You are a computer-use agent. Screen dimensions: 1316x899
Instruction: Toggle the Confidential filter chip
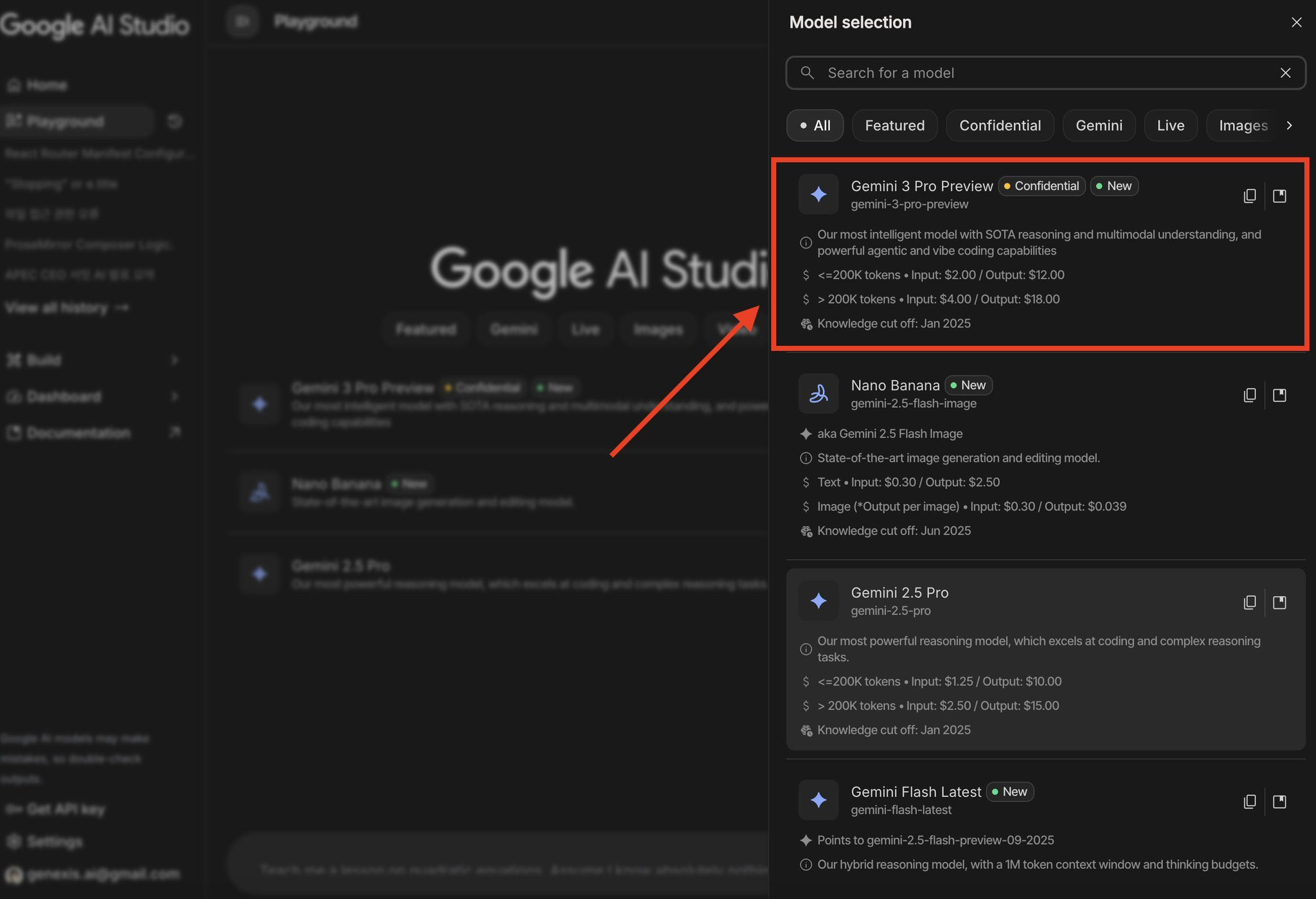1000,125
